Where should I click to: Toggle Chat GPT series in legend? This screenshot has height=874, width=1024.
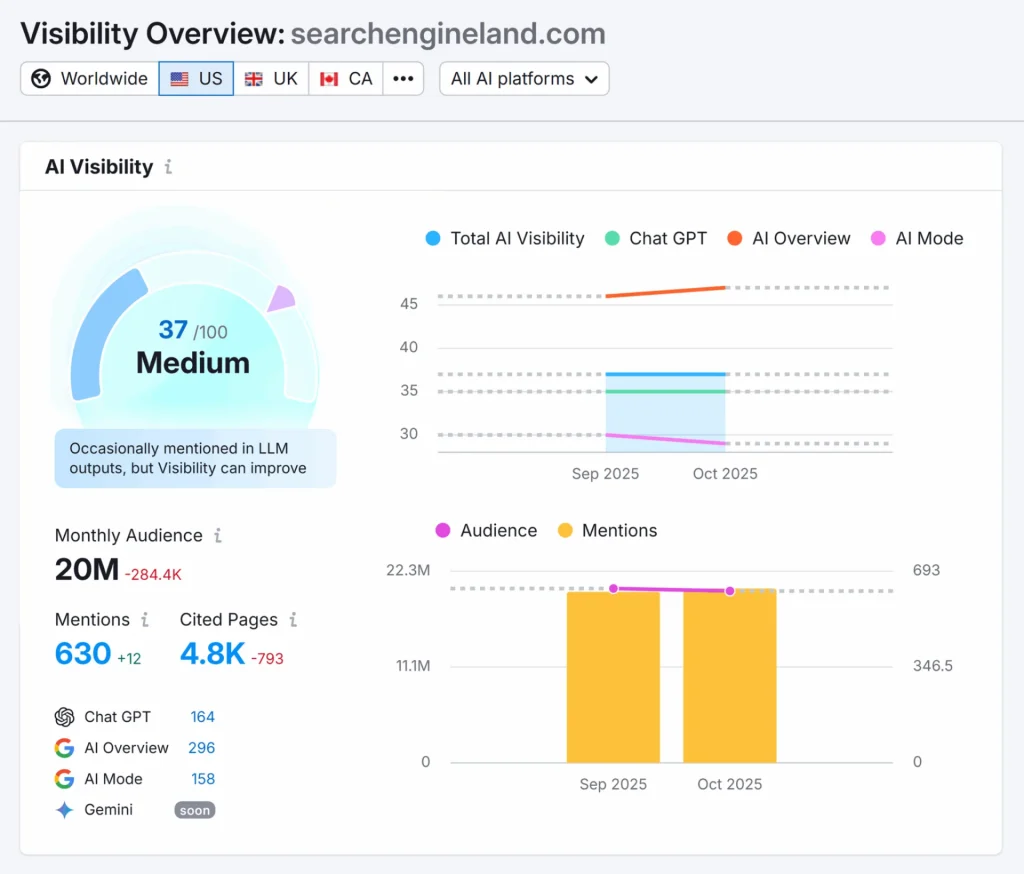point(656,238)
